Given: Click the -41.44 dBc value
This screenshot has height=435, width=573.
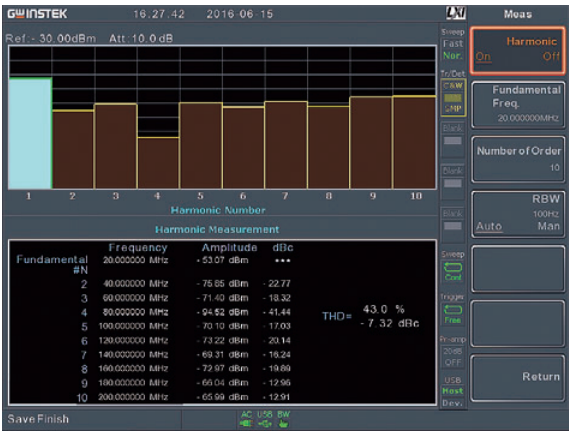Looking at the screenshot, I should pyautogui.click(x=277, y=312).
